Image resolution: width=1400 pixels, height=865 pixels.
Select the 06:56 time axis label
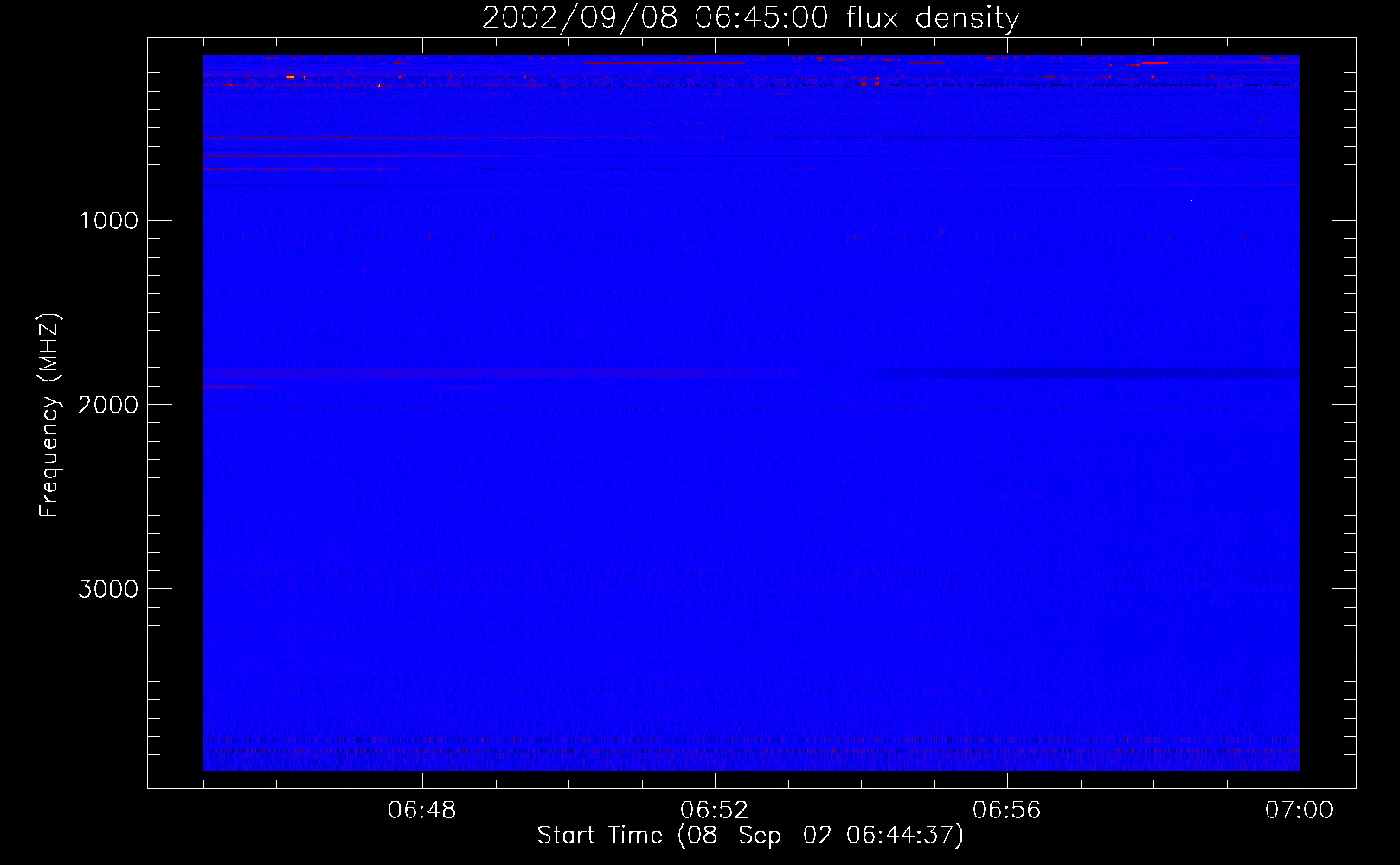coord(1006,811)
